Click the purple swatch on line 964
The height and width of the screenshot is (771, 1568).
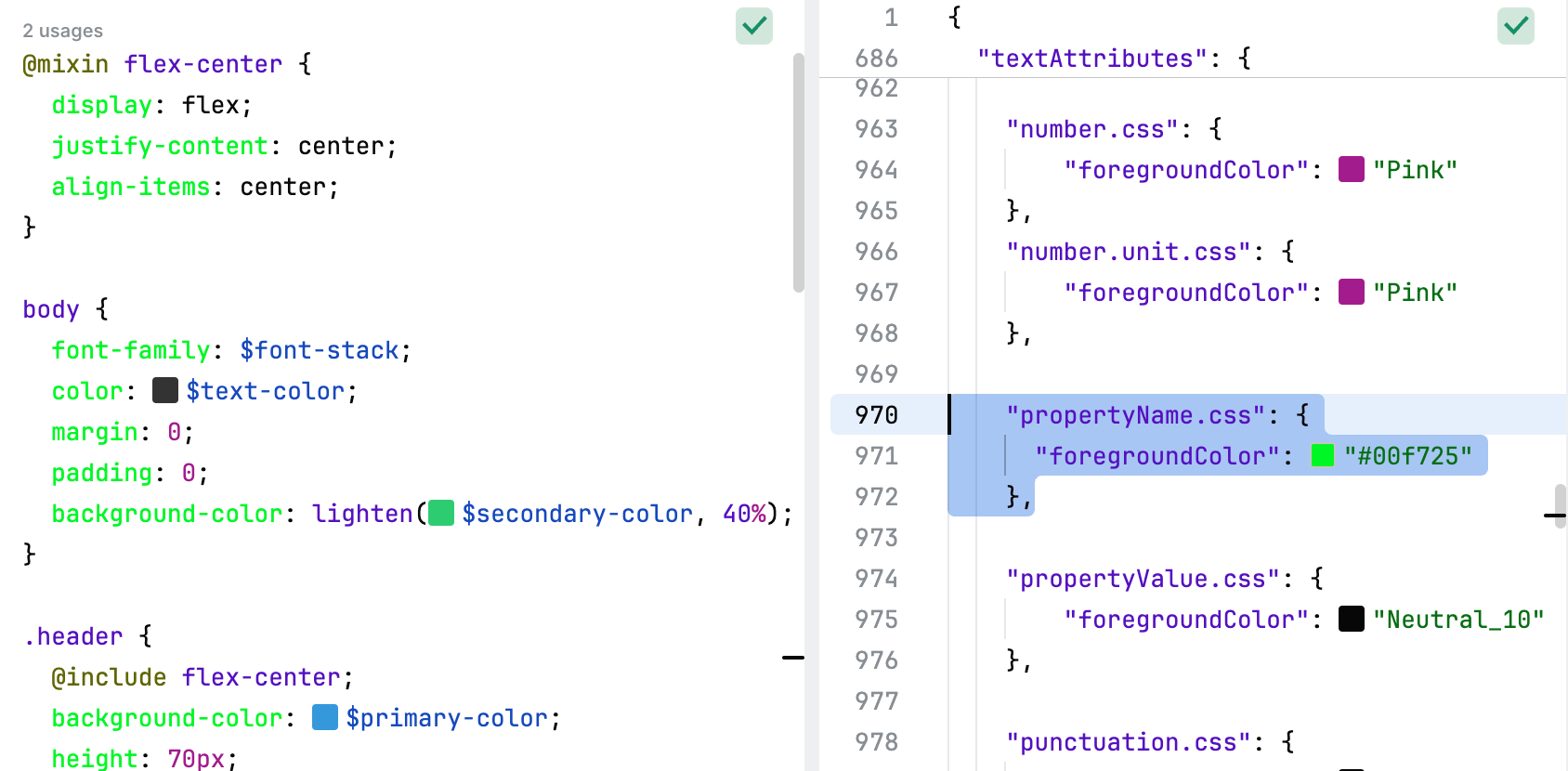(x=1352, y=169)
